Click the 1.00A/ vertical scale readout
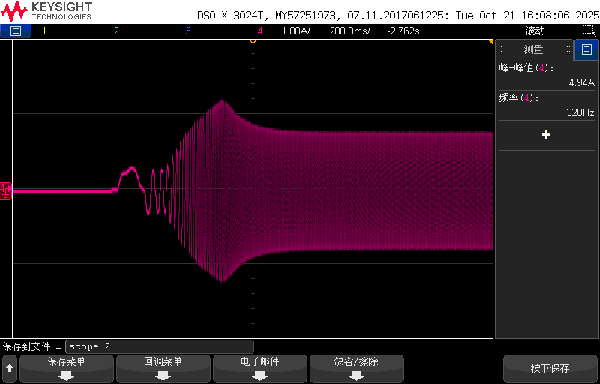600x384 pixels. 297,31
